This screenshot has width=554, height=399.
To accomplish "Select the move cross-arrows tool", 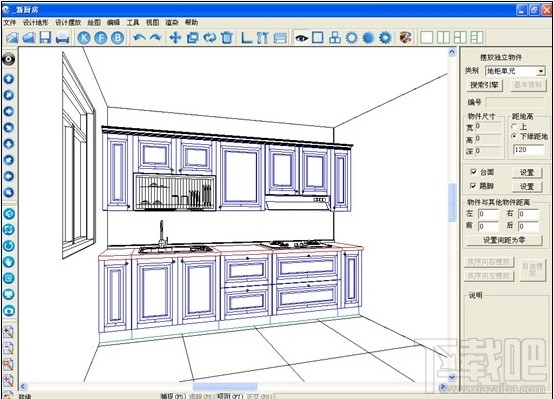I will (x=175, y=37).
